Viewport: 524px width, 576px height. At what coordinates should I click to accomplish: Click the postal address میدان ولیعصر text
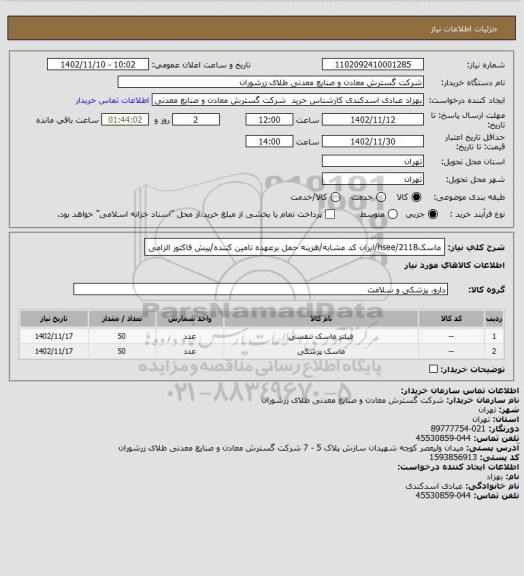click(291, 448)
